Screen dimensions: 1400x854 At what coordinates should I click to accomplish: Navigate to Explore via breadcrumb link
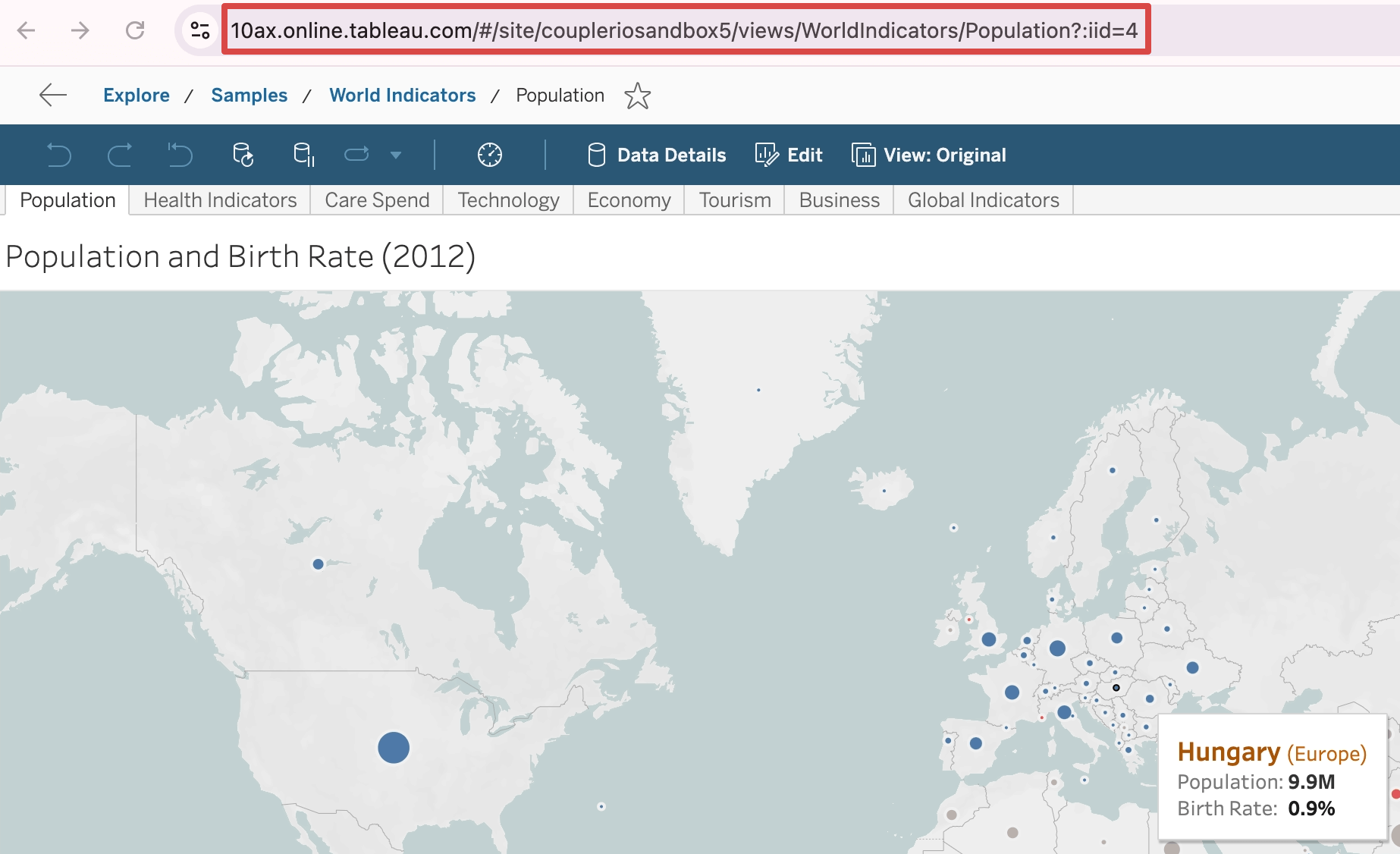point(137,96)
